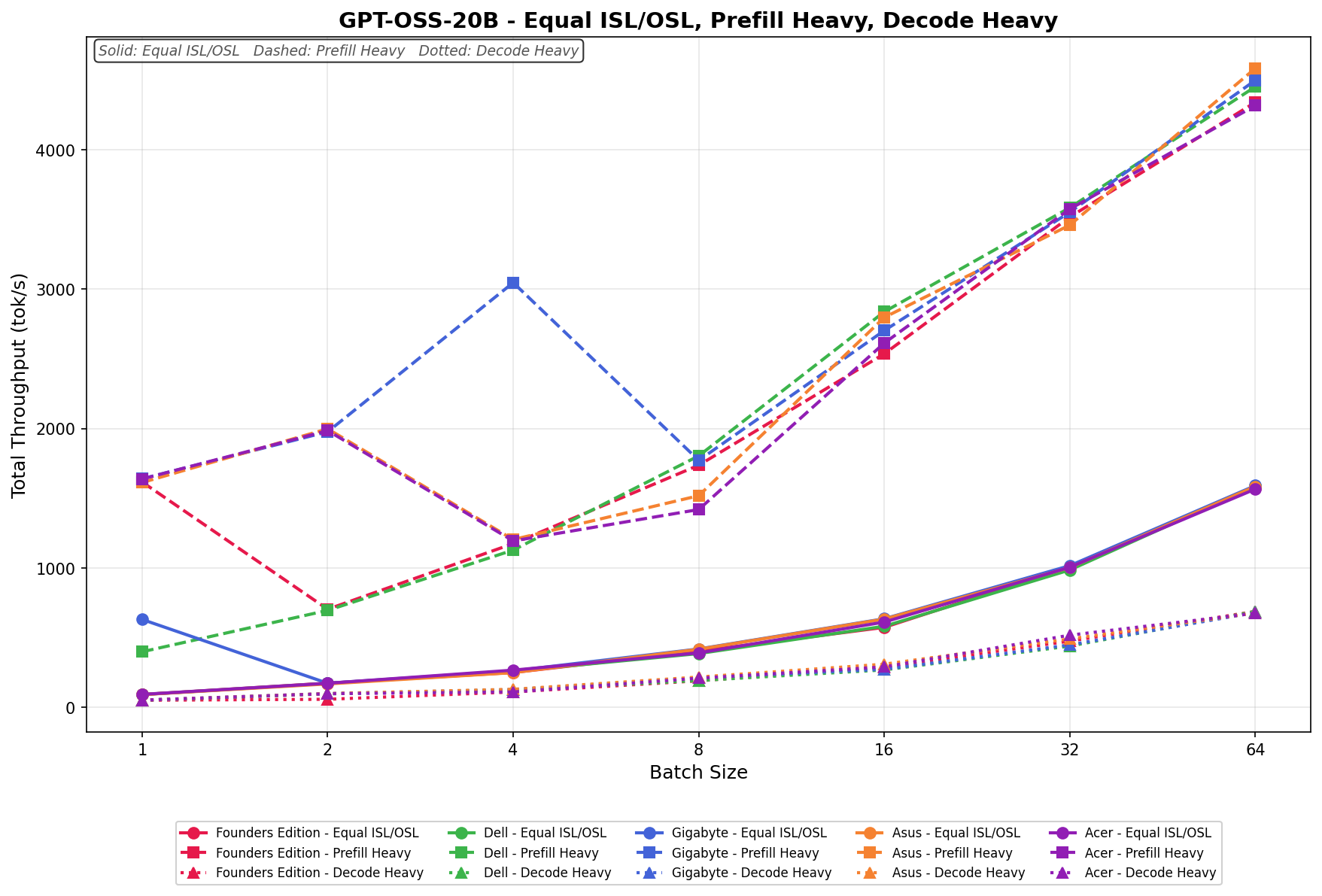Select the Gigabyte Prefill Heavy peak at batch 4
This screenshot has width=1322, height=896.
[512, 283]
